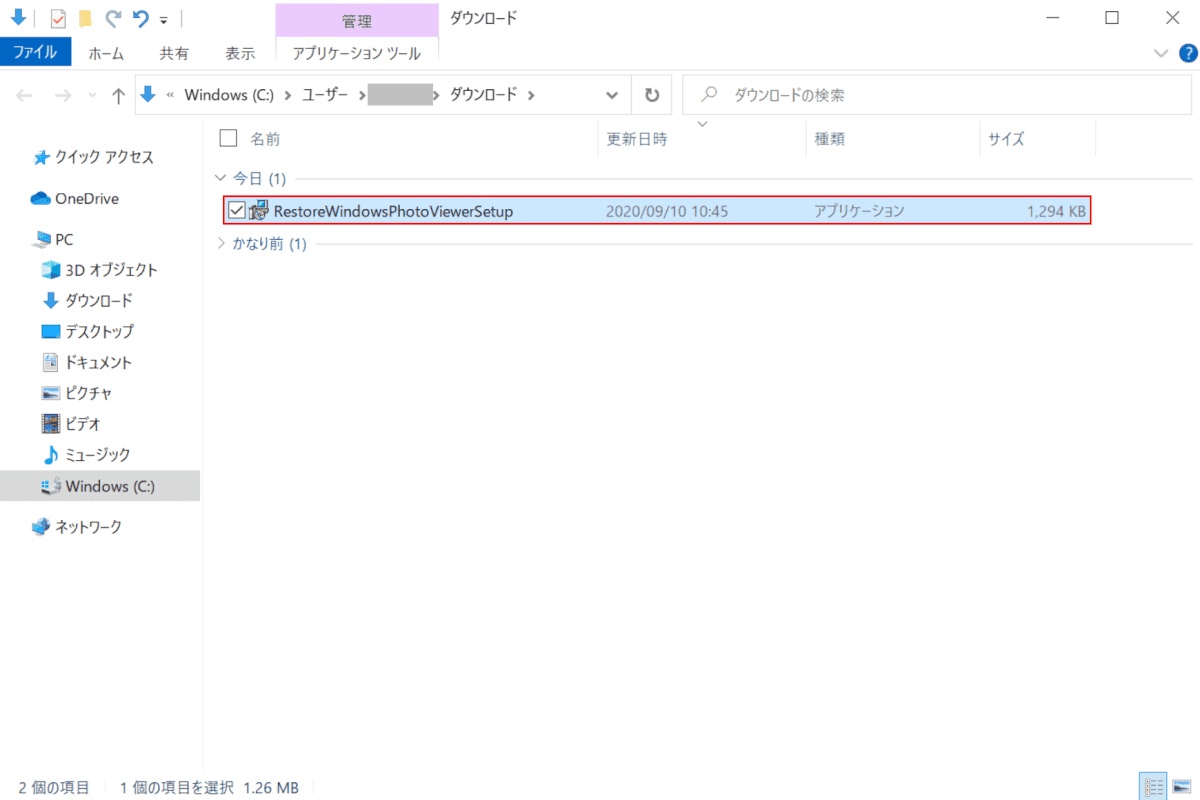Expand the ribbon with the chevron
This screenshot has height=800, width=1200.
click(1161, 53)
